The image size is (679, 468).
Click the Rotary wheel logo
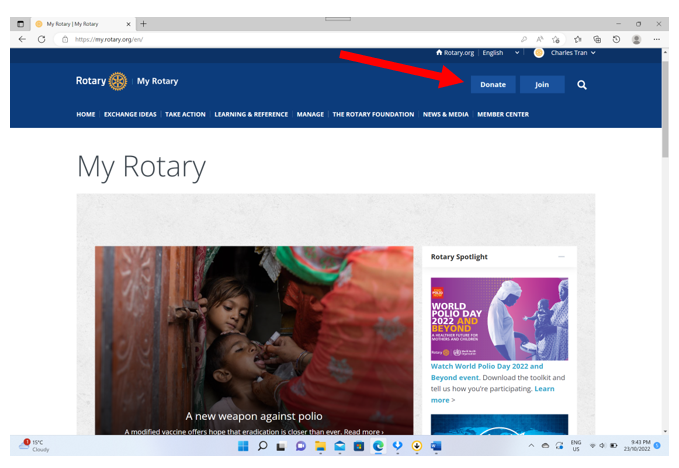pyautogui.click(x=118, y=81)
